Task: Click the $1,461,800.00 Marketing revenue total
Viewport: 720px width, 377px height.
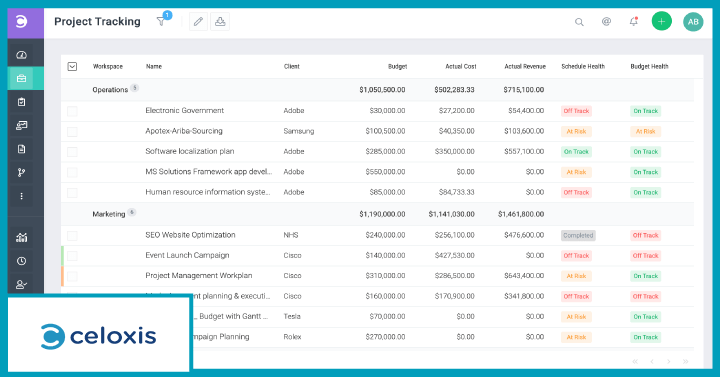Action: (521, 214)
